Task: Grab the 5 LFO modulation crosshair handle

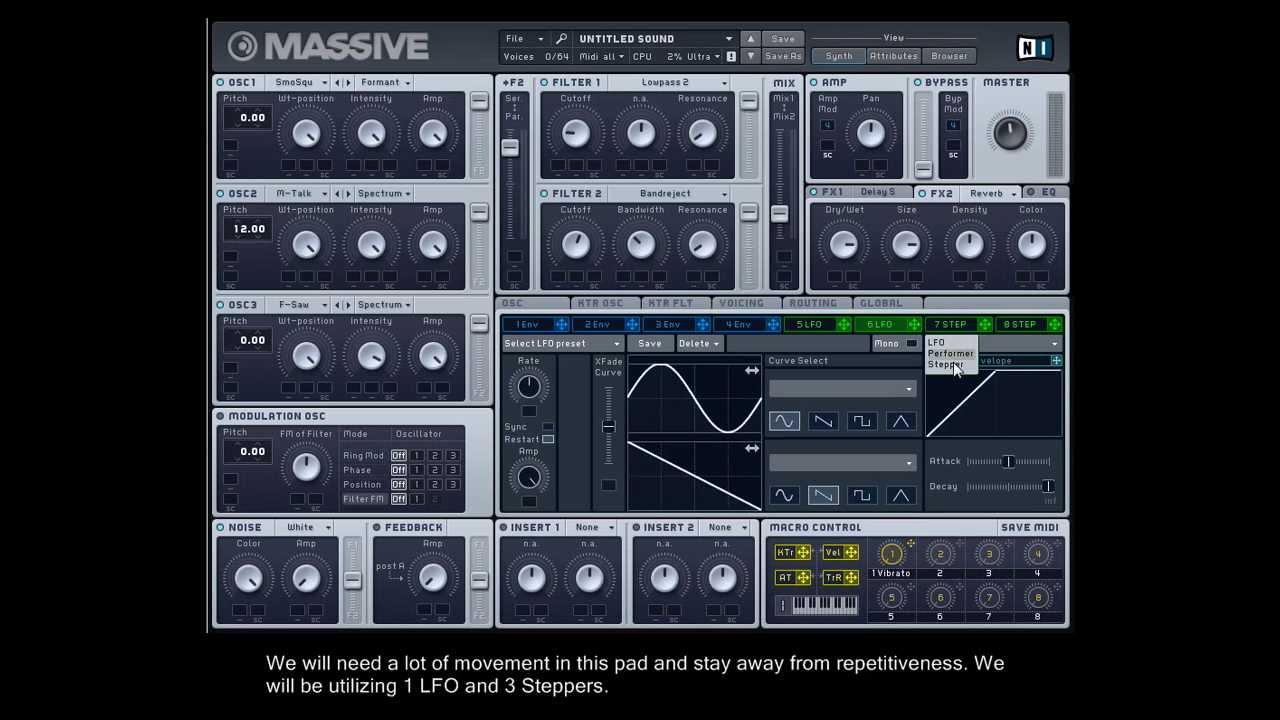Action: click(844, 324)
